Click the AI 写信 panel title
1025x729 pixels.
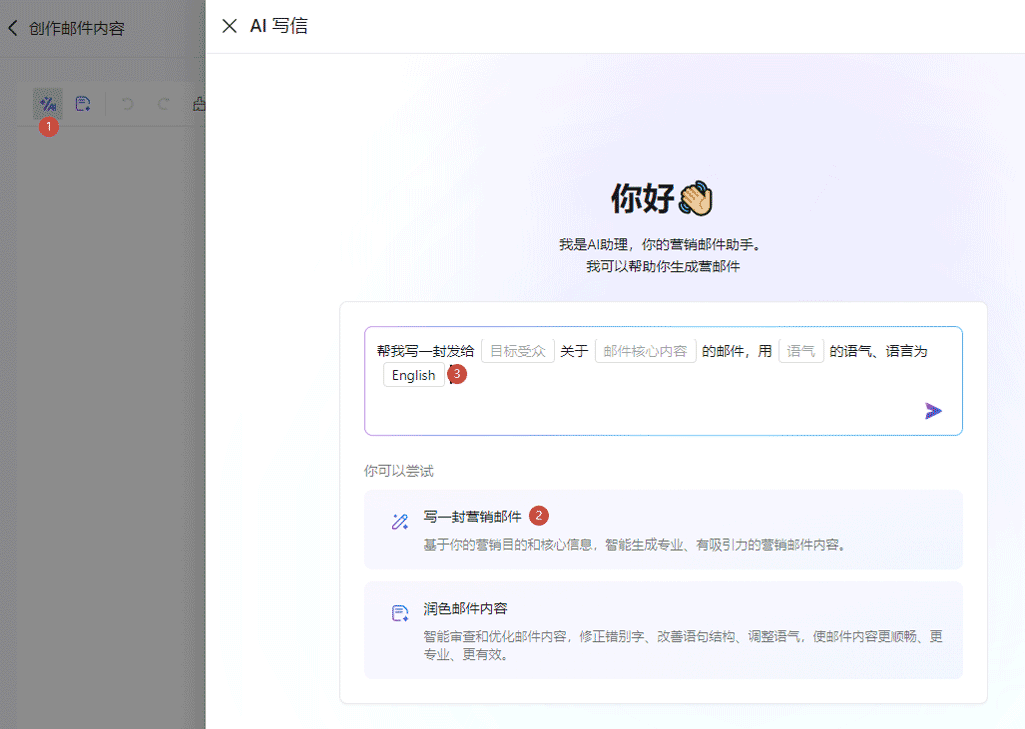(280, 26)
